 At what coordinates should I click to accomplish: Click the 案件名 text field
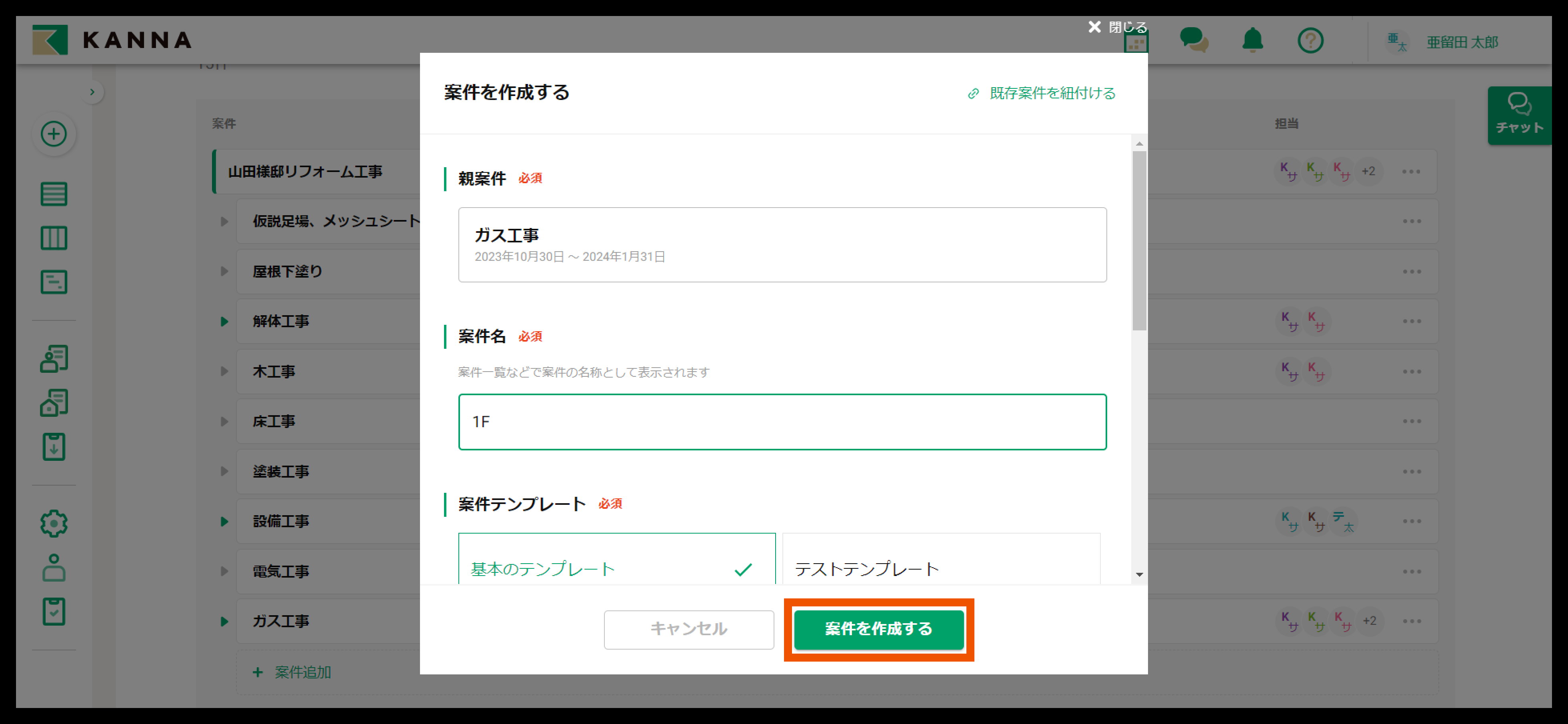[782, 422]
